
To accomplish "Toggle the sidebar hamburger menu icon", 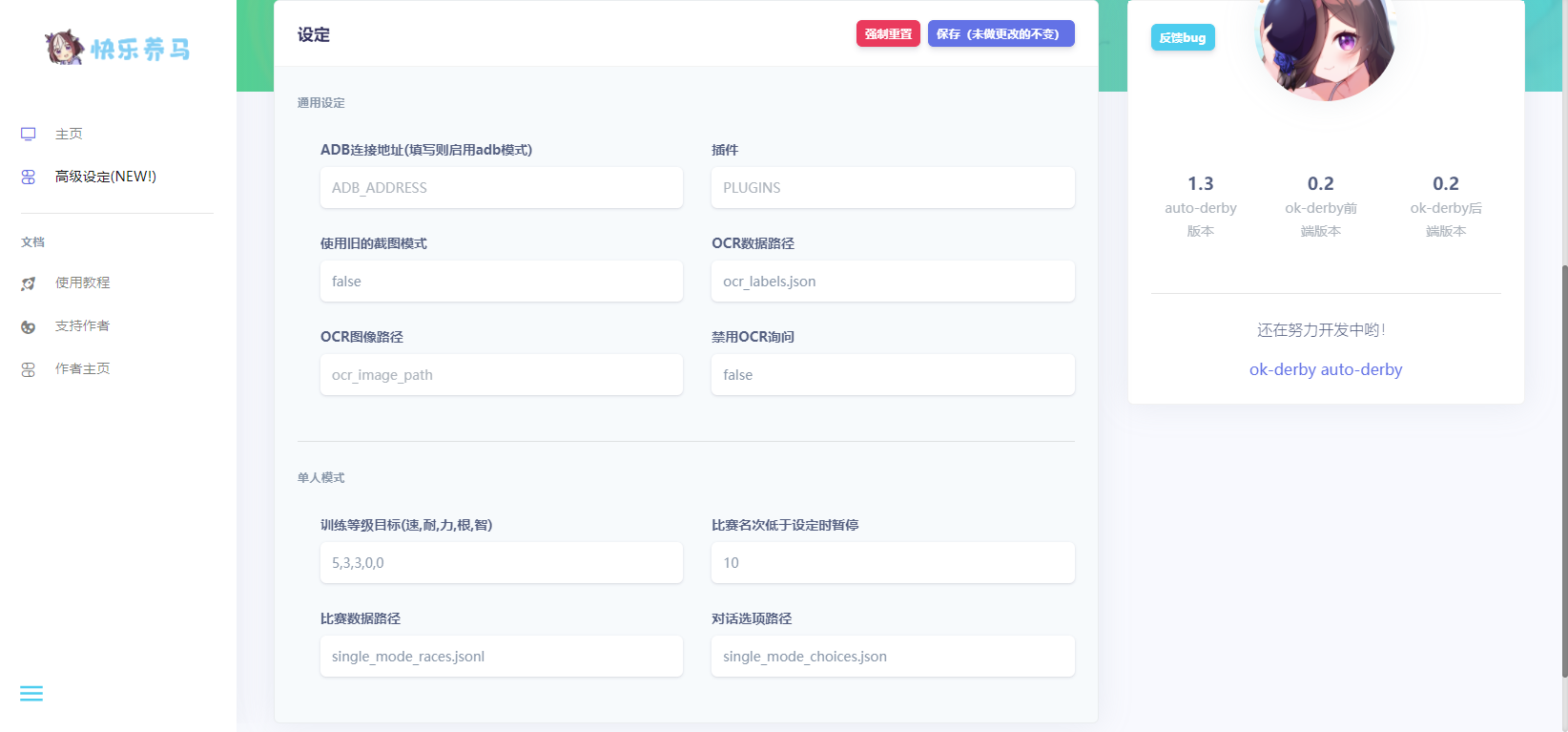I will (31, 694).
